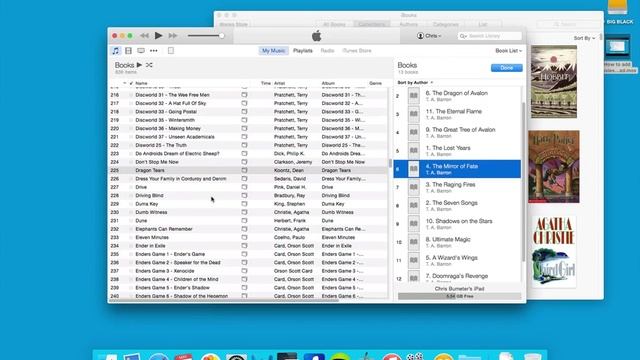Viewport: 640px width, 360px height.
Task: Toggle checkbox for Elephants Can Remember row
Action: pyautogui.click(x=131, y=229)
